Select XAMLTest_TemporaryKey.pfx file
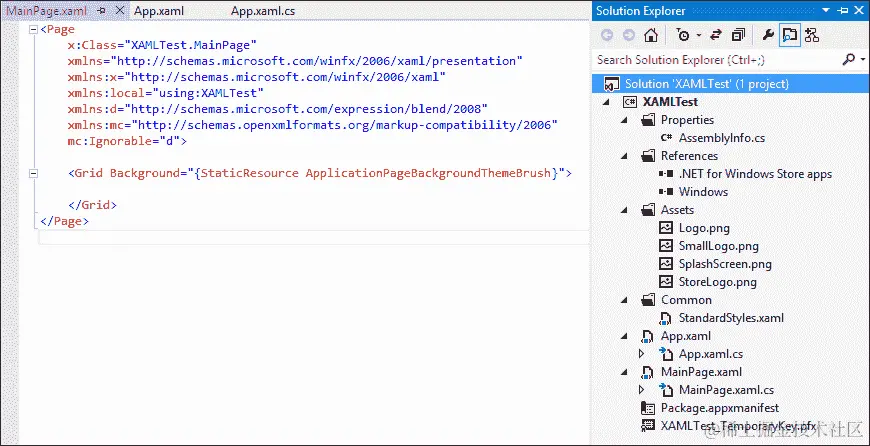 click(x=739, y=426)
